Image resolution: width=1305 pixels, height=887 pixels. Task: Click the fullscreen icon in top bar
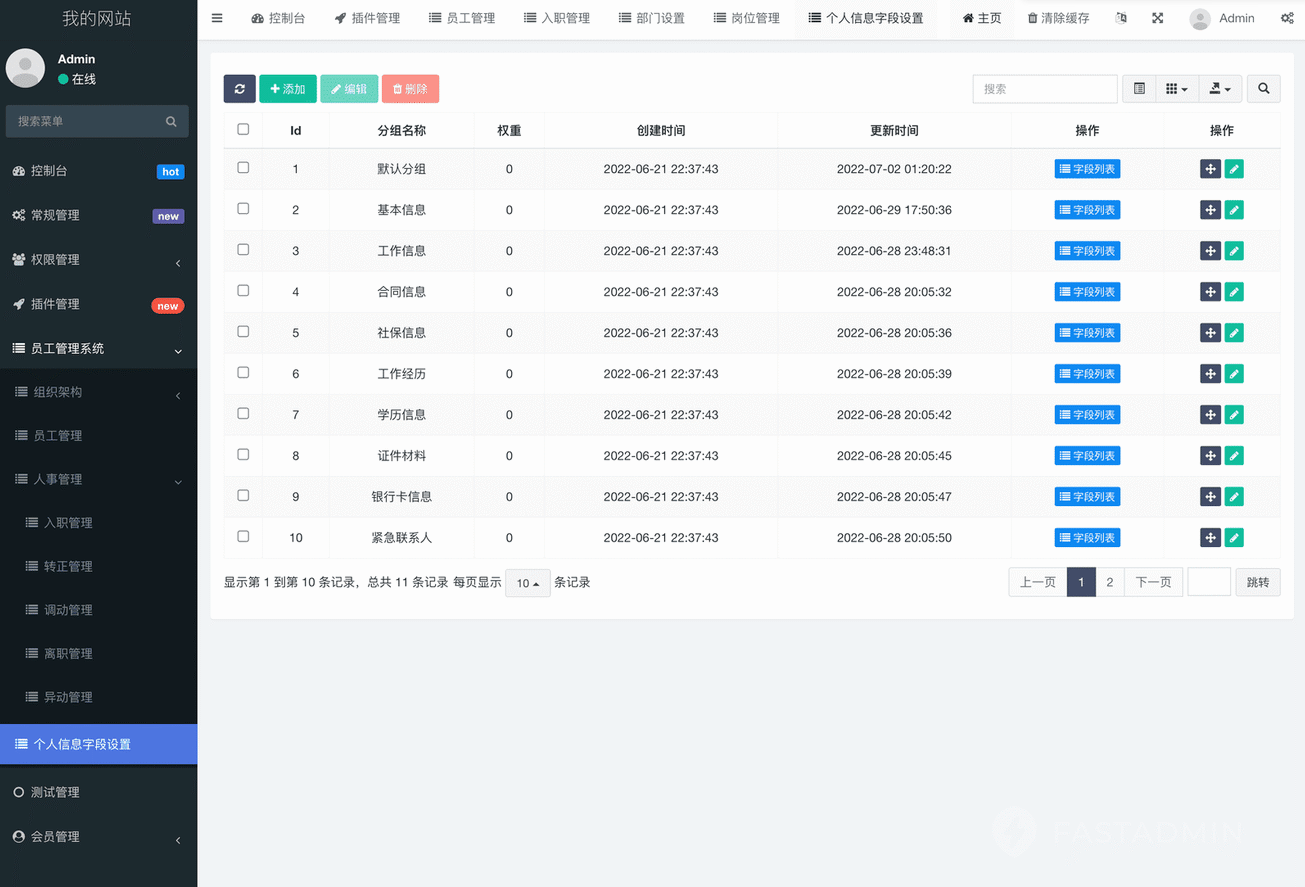click(1157, 18)
